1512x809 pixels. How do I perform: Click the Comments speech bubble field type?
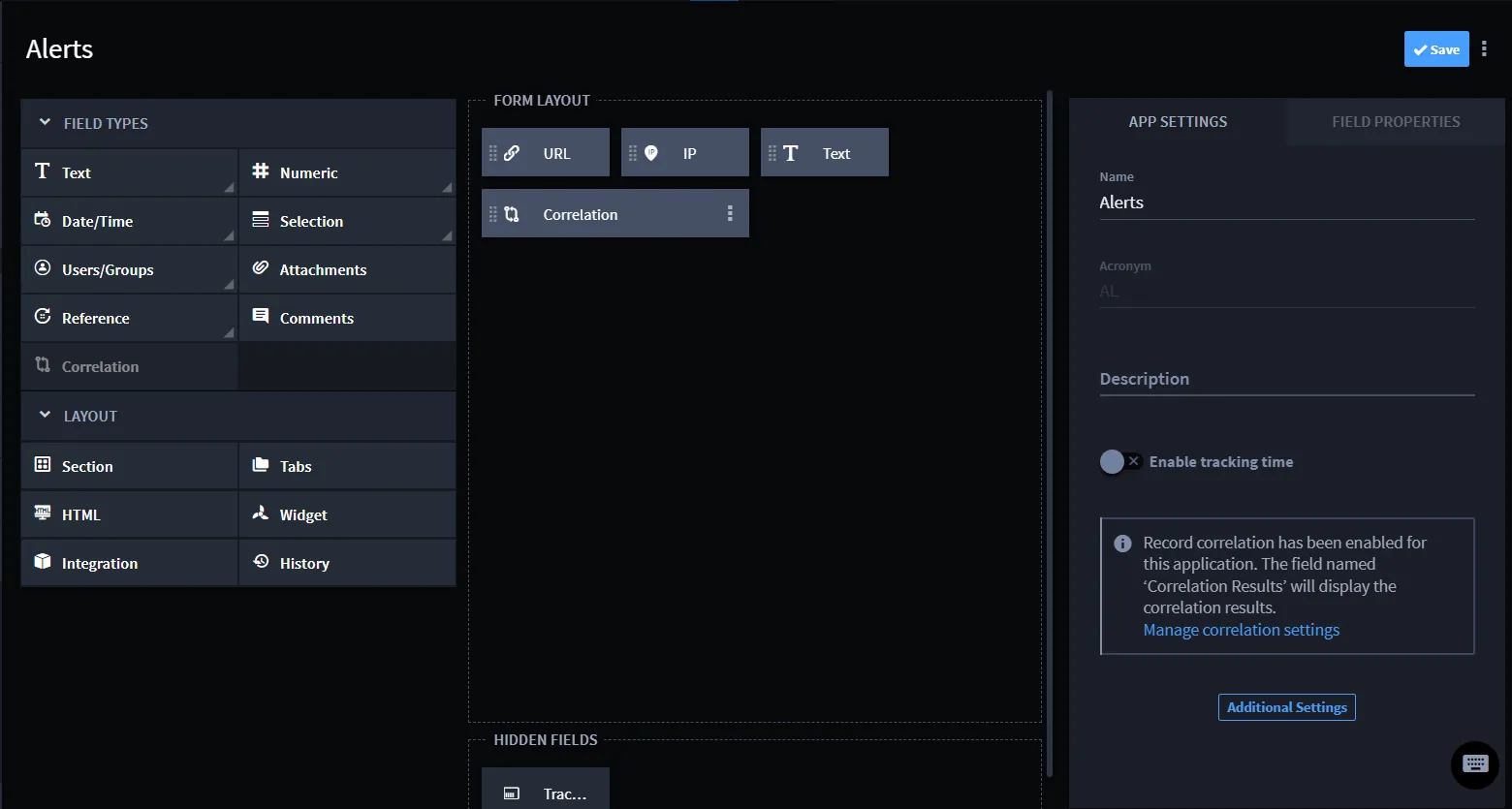point(347,318)
